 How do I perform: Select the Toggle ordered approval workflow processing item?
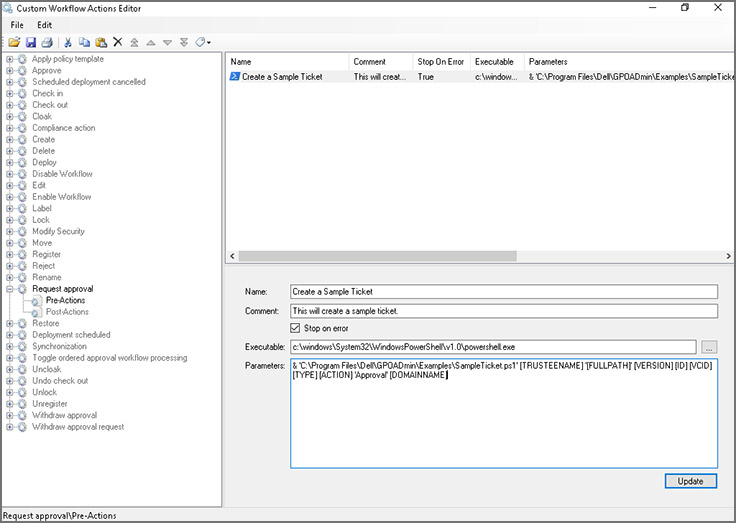109,358
